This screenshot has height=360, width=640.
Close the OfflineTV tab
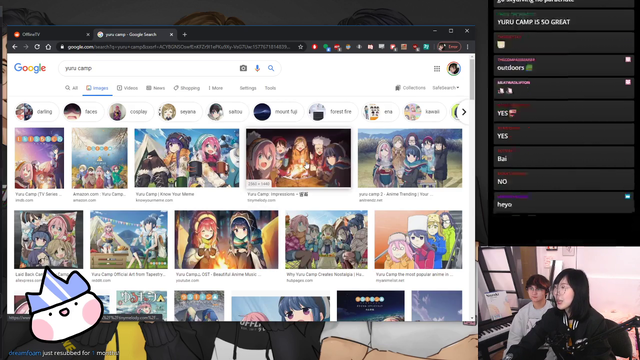[88, 35]
